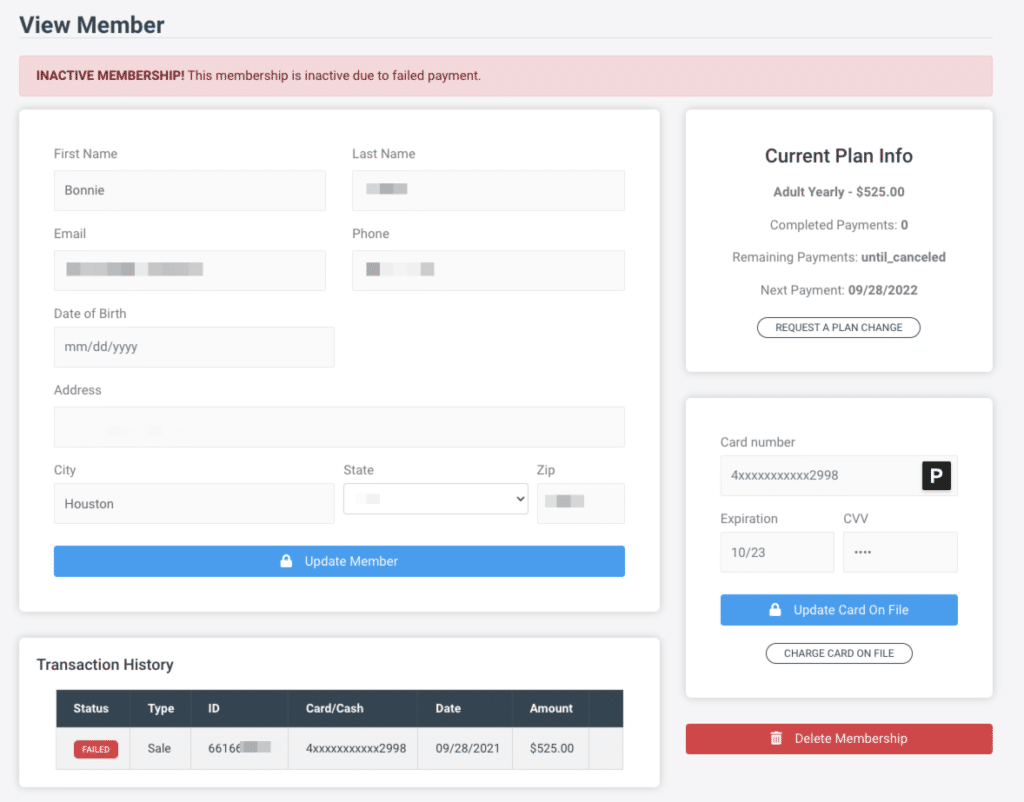Screen dimensions: 1024x802
Task: Click the Status column header
Action: tap(91, 709)
